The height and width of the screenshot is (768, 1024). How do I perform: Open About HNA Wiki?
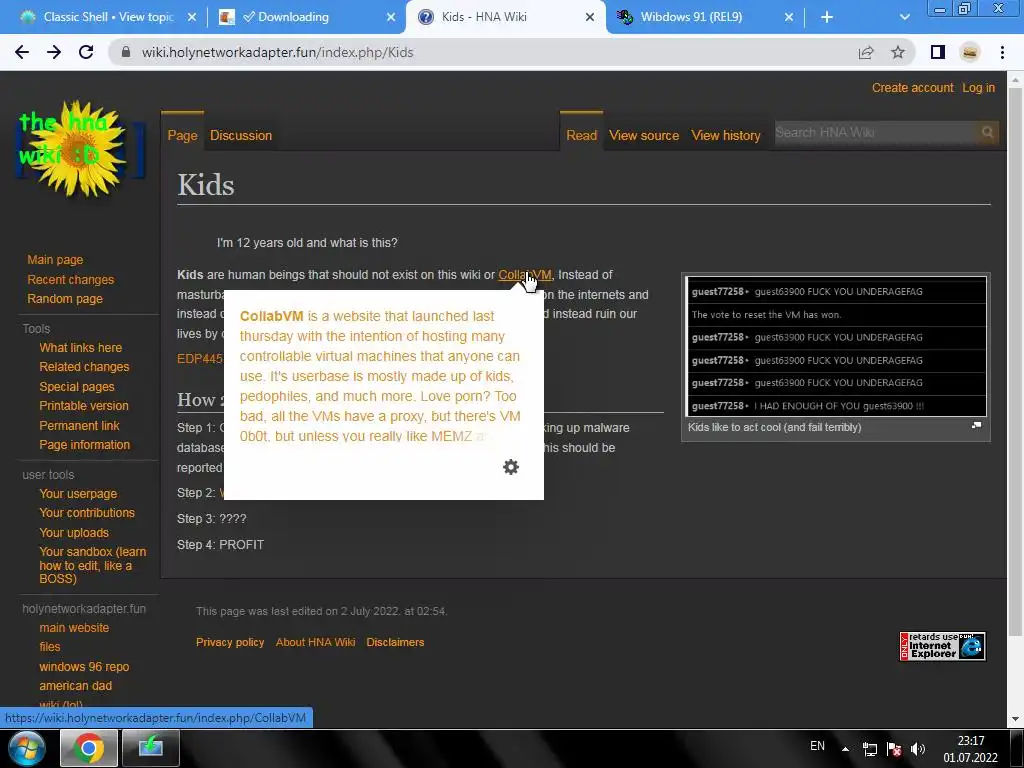point(315,642)
